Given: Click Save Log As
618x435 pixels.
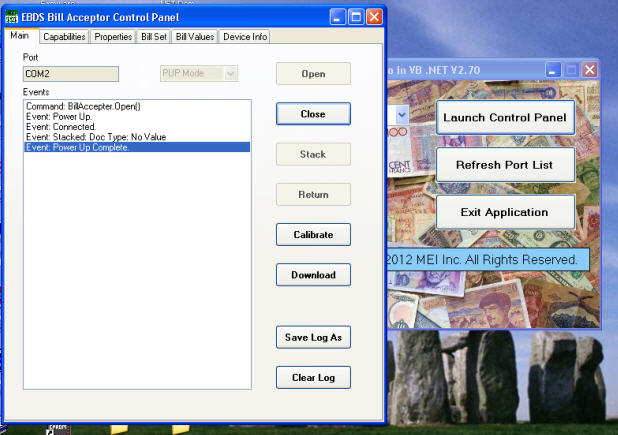Looking at the screenshot, I should [x=313, y=337].
